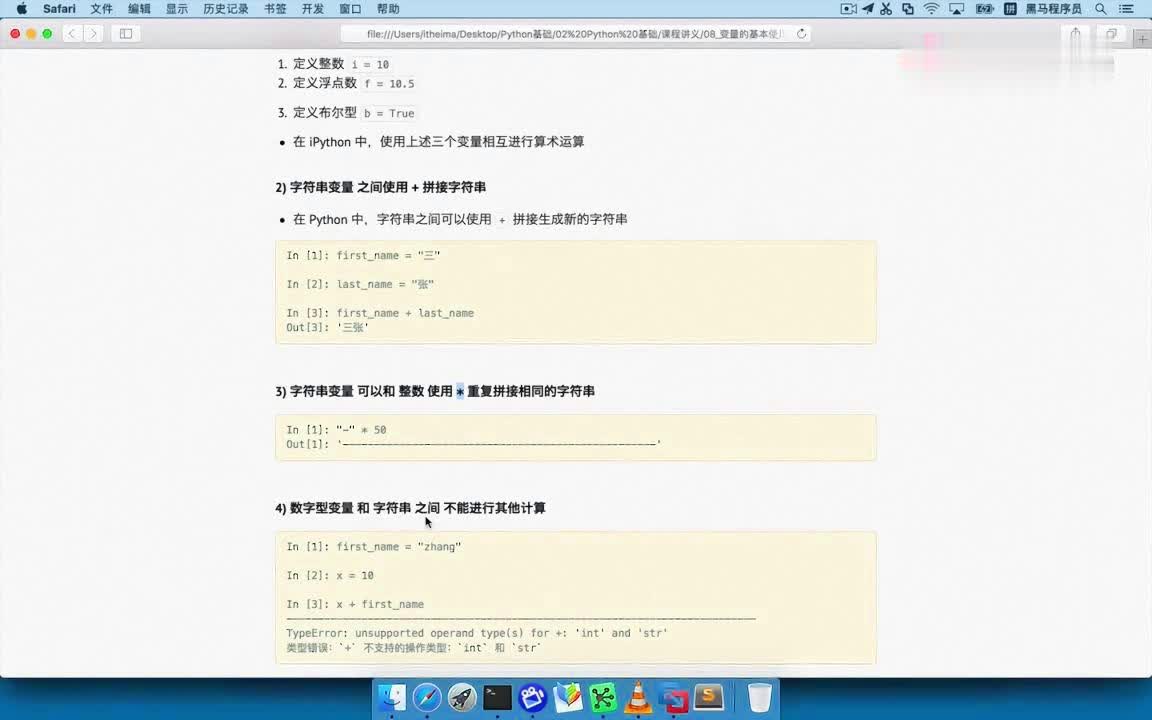Viewport: 1152px width, 720px height.
Task: Click the overlapping squares menu bar icon
Action: pyautogui.click(x=908, y=9)
